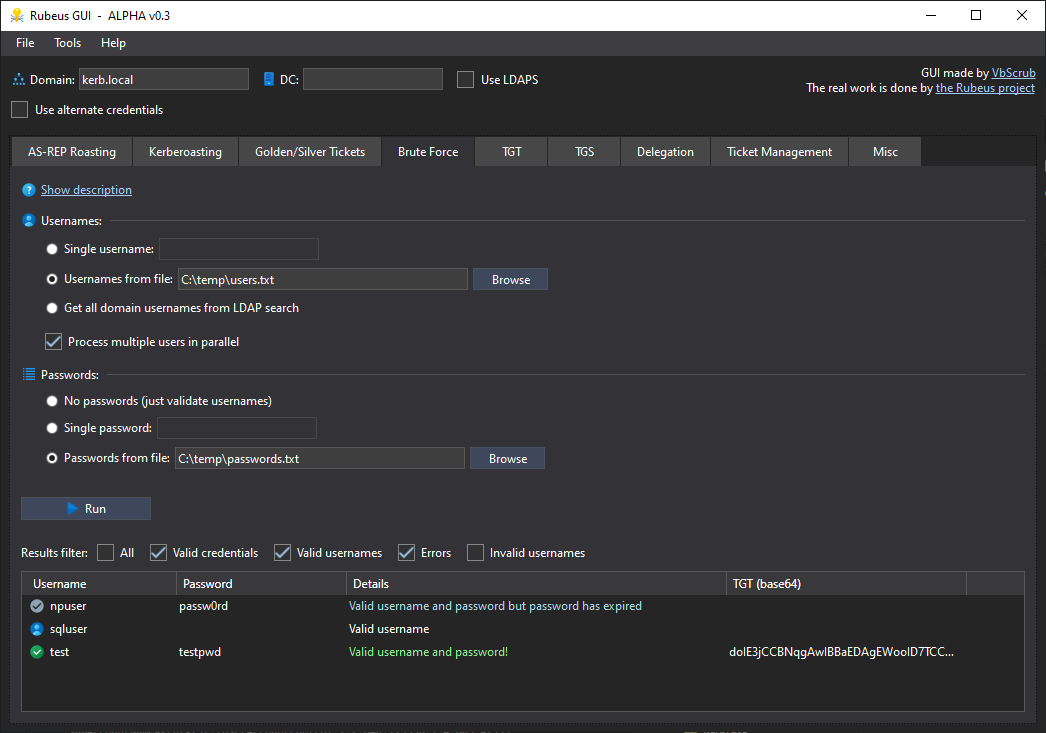
Task: Select Usernames from file radio option
Action: (x=52, y=279)
